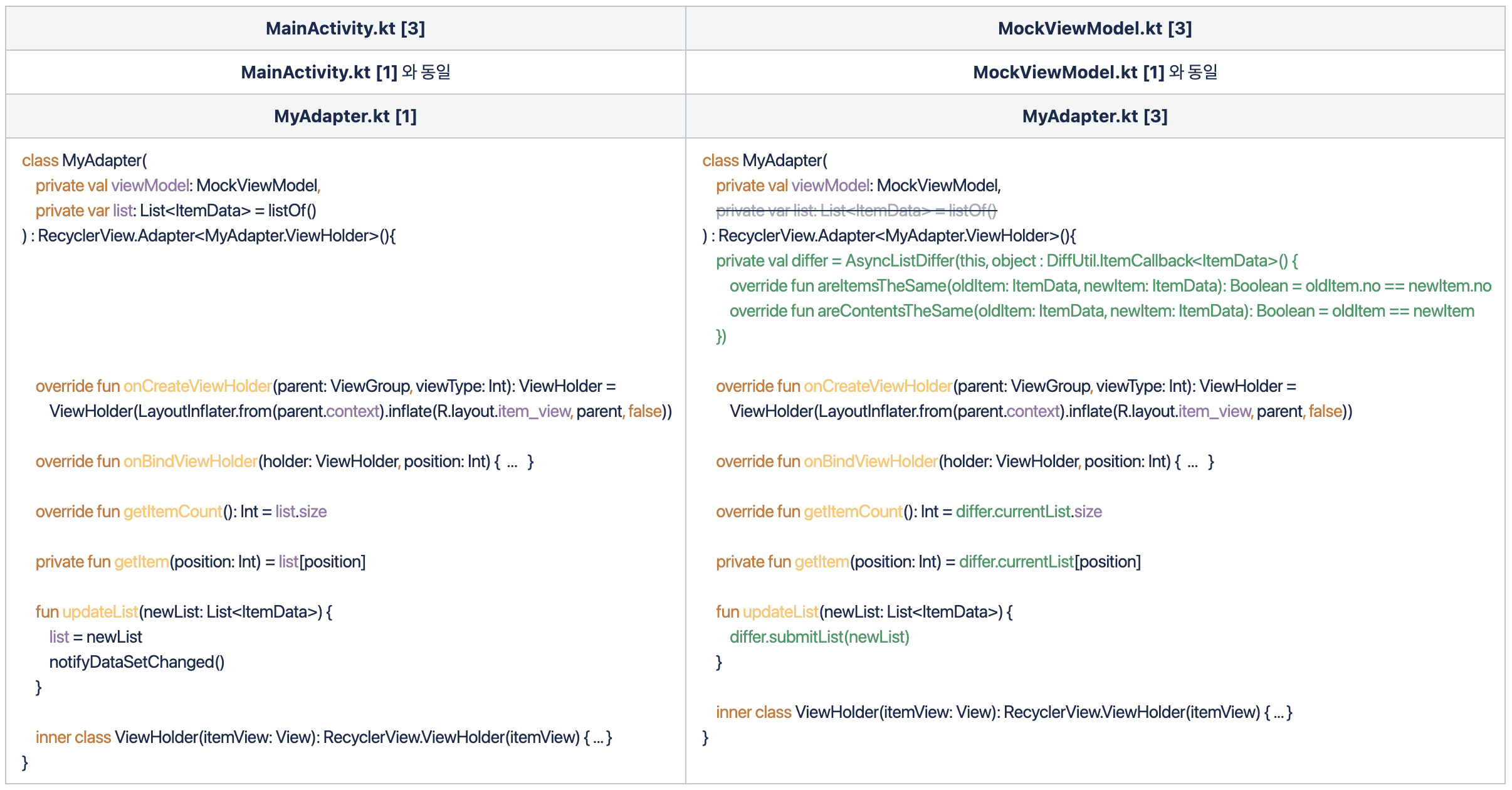The width and height of the screenshot is (1512, 790).
Task: Click left updateList function name
Action: (x=100, y=612)
